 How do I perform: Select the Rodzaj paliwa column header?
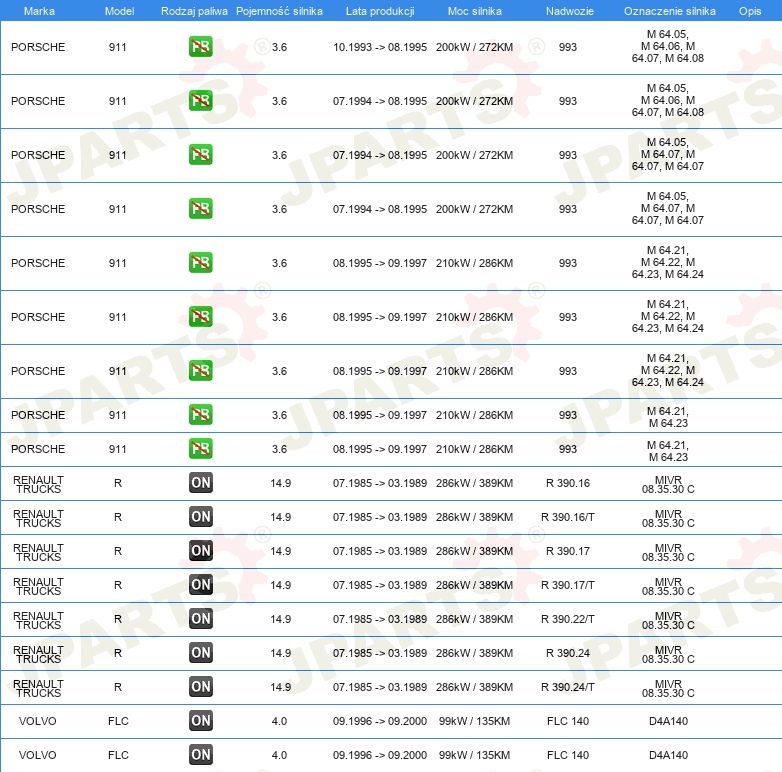(194, 11)
